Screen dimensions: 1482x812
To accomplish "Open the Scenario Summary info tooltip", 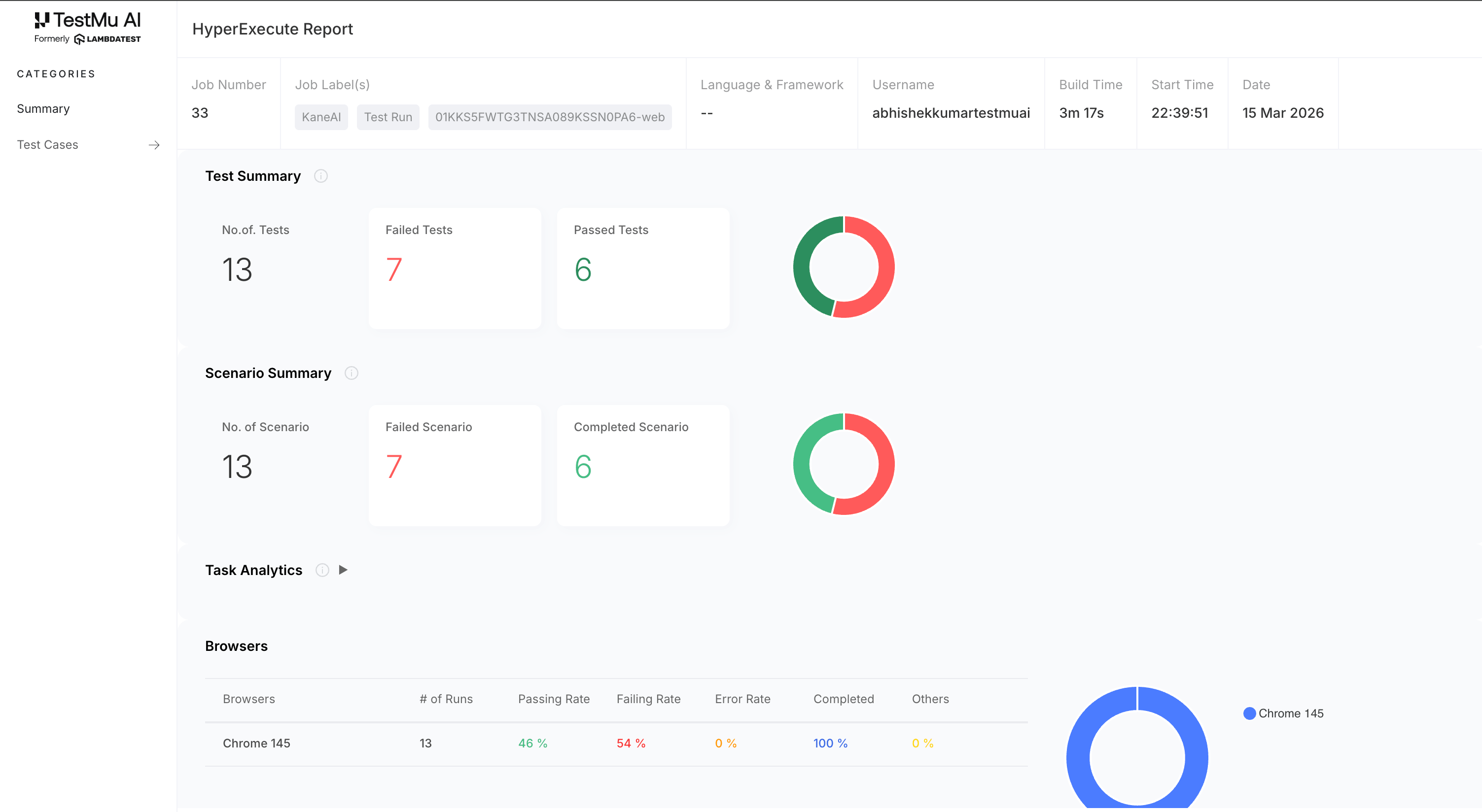I will coord(352,373).
